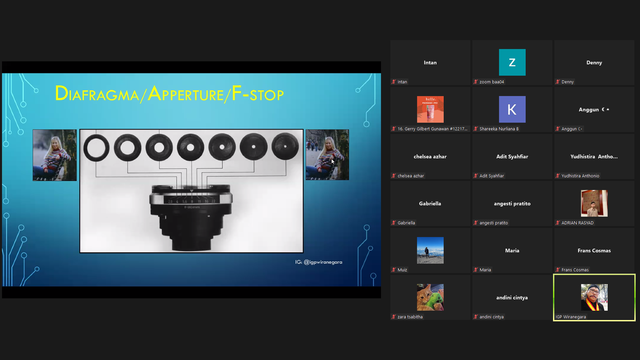Click the muted mic icon beside Muiz
Screen dimensions: 640x360
[x=394, y=269]
